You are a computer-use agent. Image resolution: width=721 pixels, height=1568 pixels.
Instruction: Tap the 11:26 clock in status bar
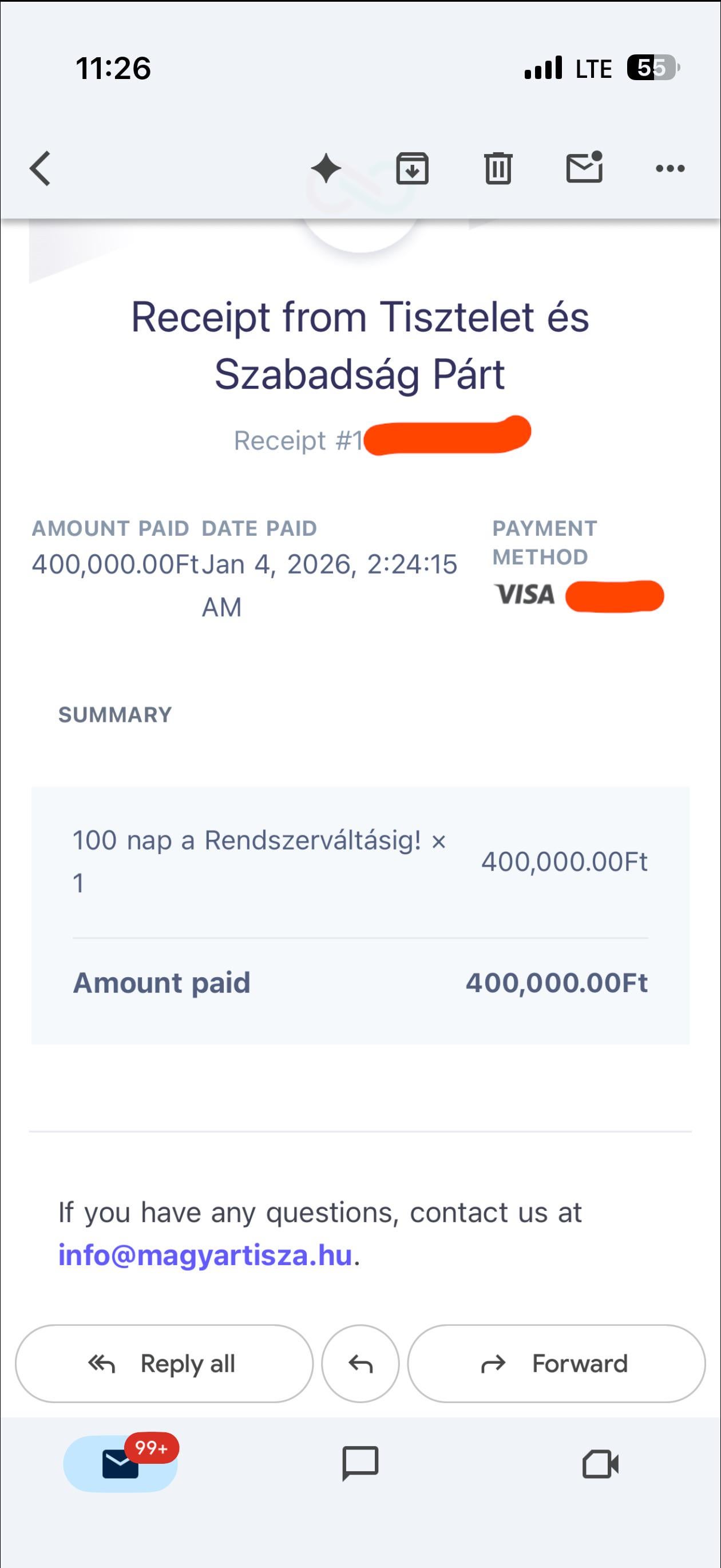113,68
